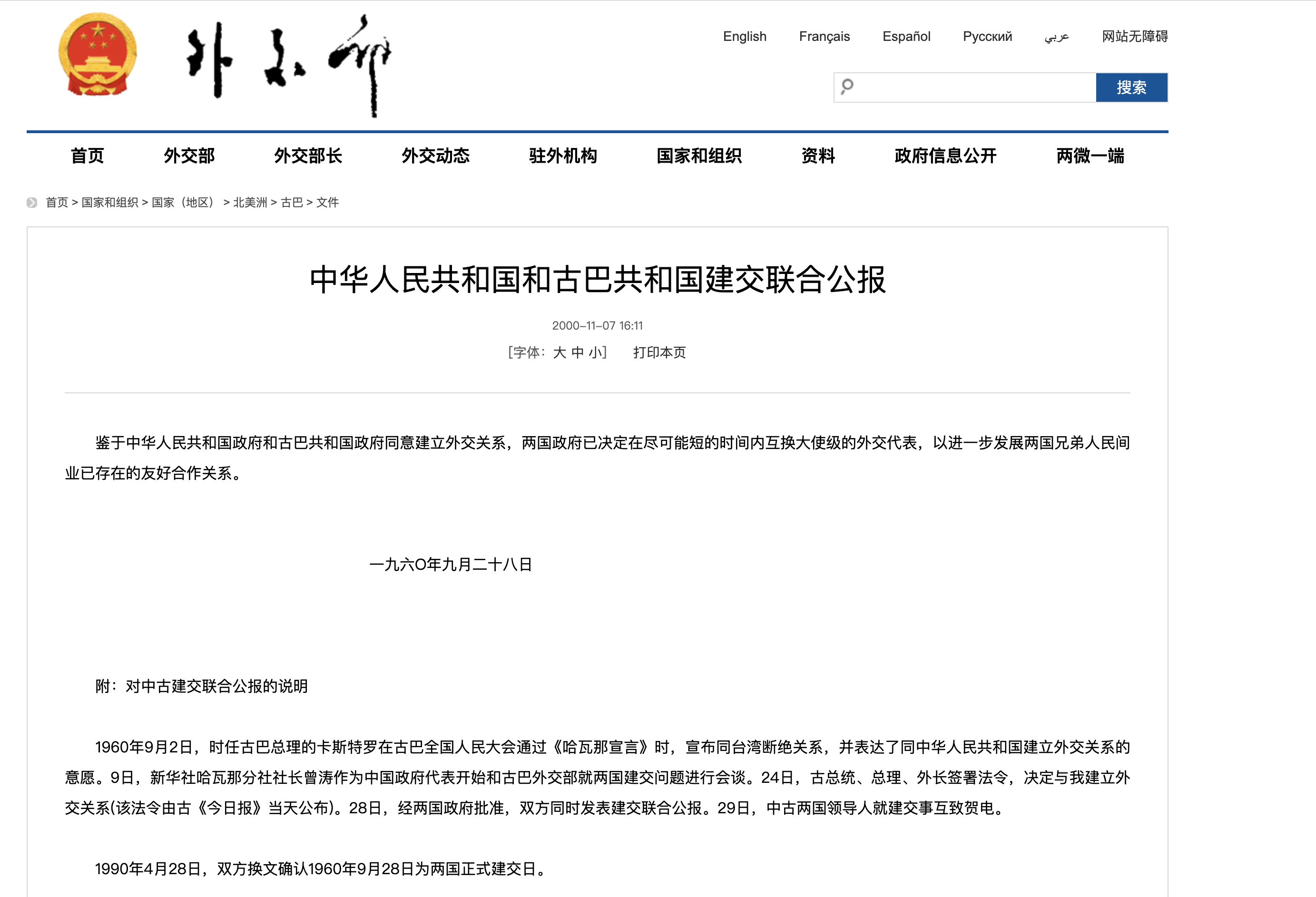Click the line 附：对中古建交联合公报的说明
The height and width of the screenshot is (897, 1316).
202,686
